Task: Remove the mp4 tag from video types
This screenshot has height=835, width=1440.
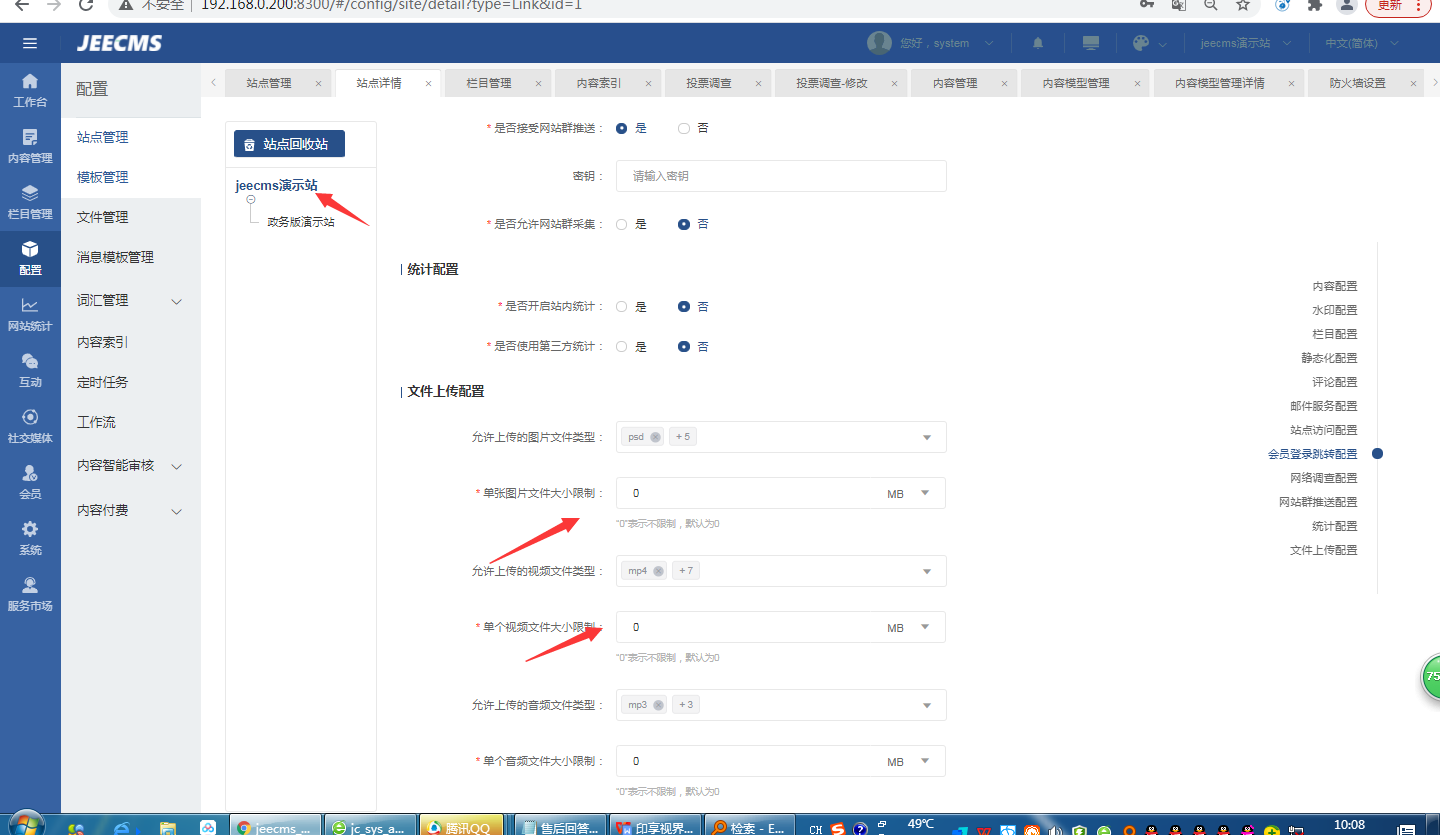Action: click(x=658, y=571)
